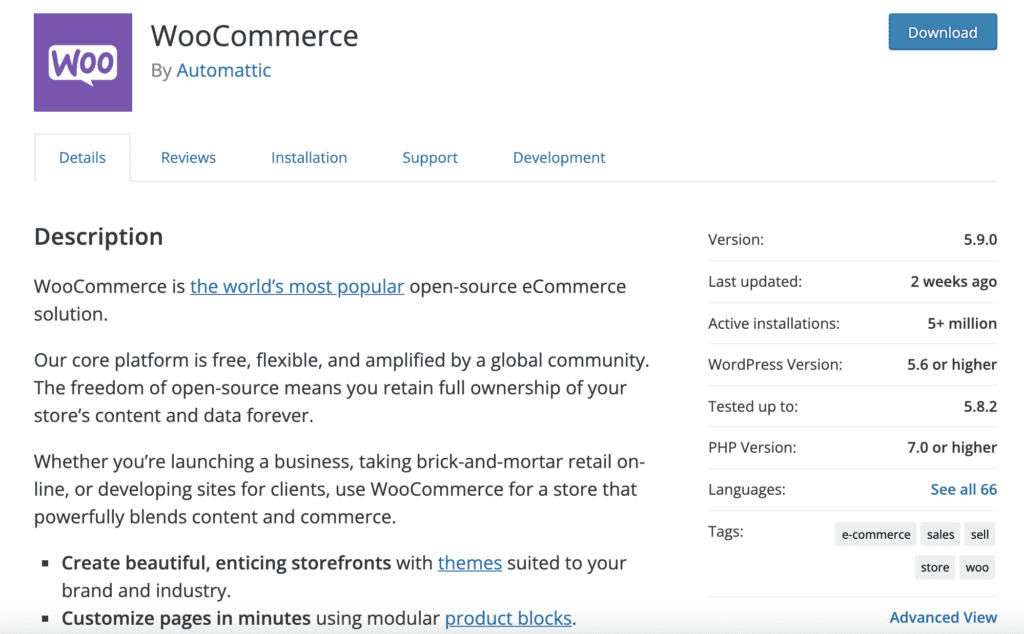Image resolution: width=1024 pixels, height=634 pixels.
Task: Click the 2 weeks ago value
Action: (953, 281)
